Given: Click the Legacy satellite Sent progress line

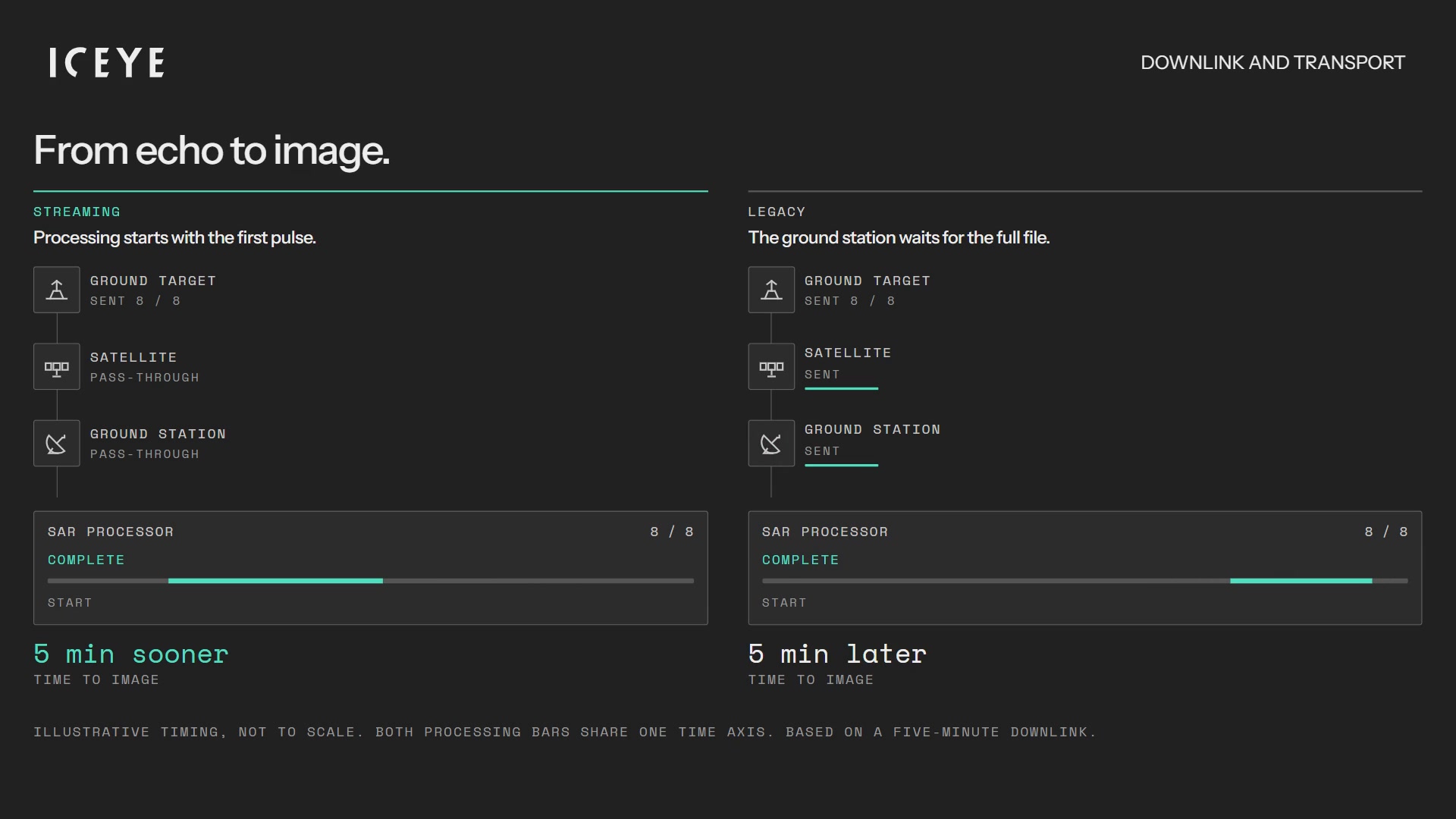Looking at the screenshot, I should 841,388.
